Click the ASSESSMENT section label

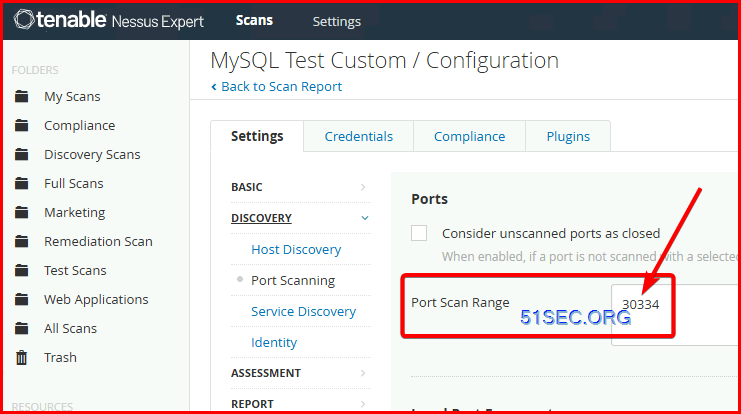point(266,373)
